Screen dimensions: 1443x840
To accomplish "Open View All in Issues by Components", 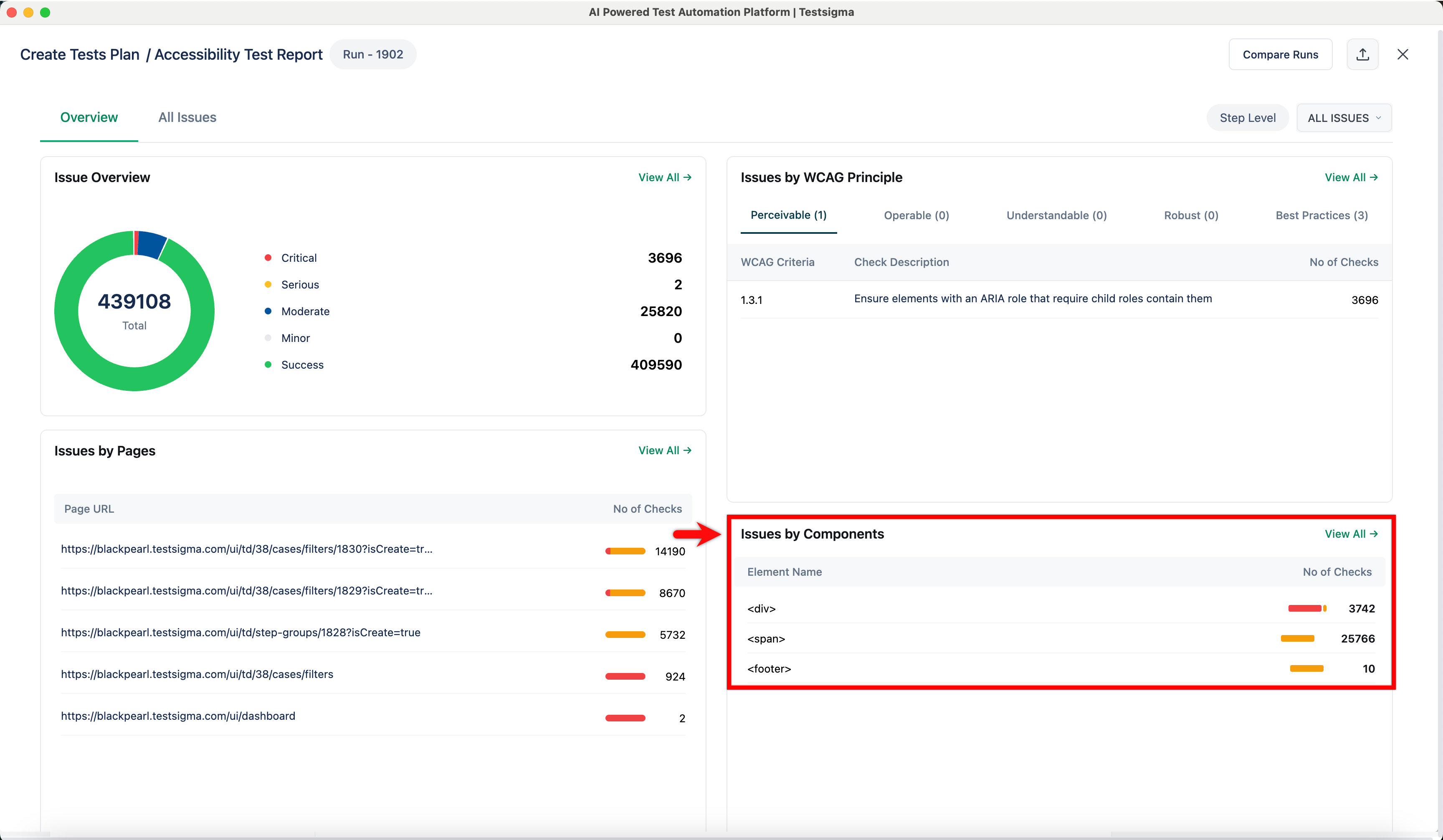I will [1351, 534].
